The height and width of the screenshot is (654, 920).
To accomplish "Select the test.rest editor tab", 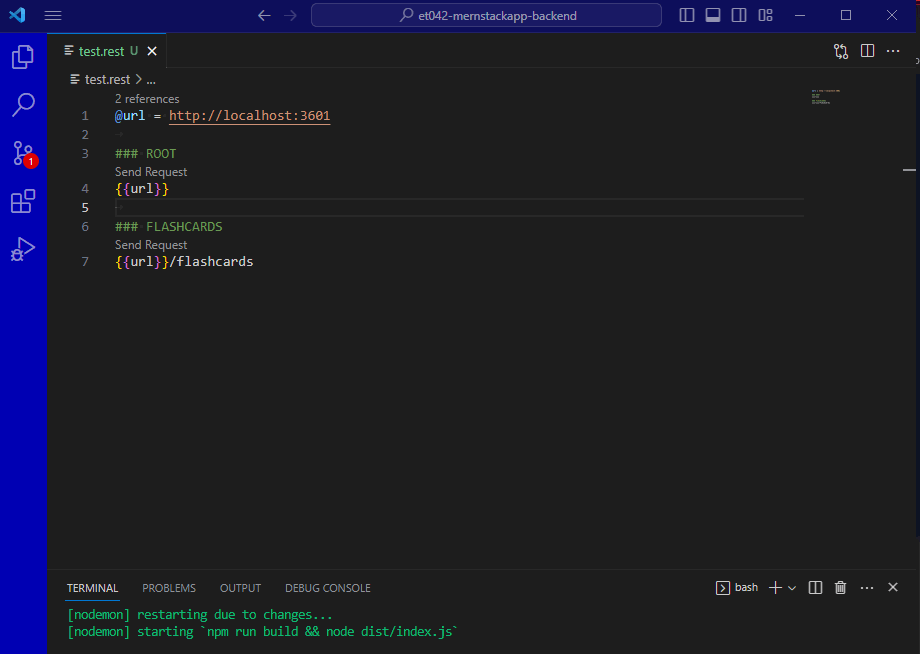I will click(107, 51).
